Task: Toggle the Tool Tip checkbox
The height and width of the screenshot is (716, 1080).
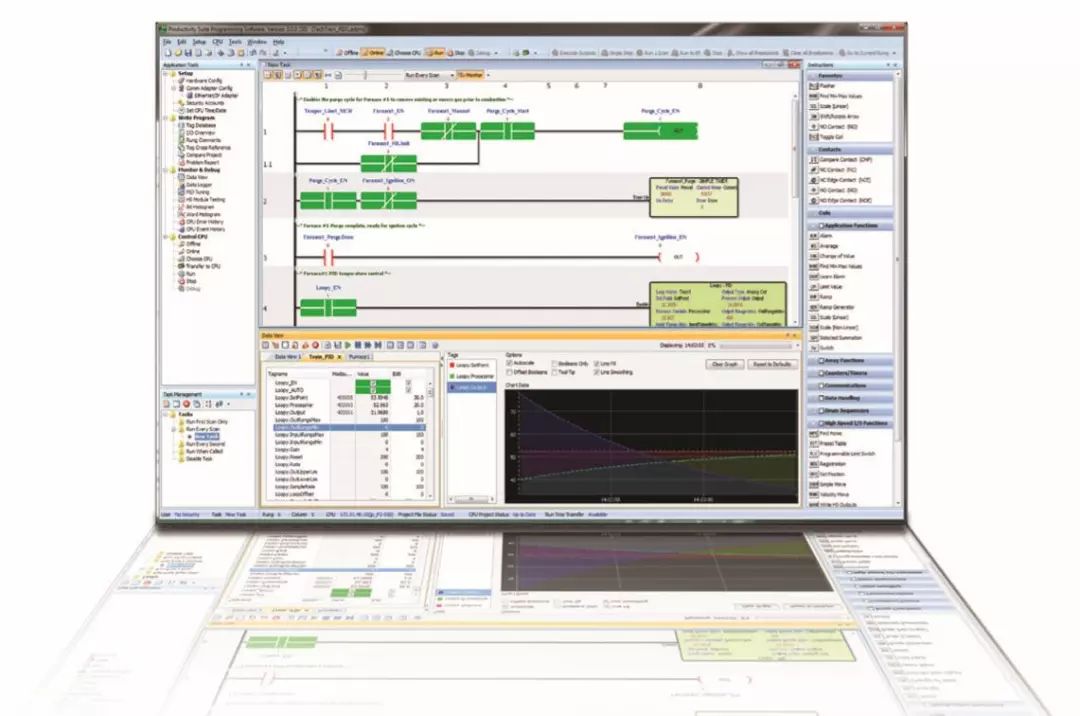Action: 554,372
